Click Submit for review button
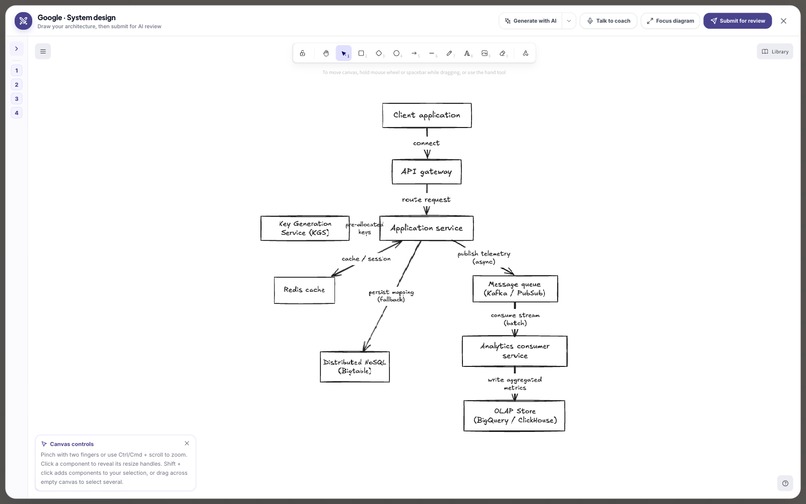 [738, 21]
